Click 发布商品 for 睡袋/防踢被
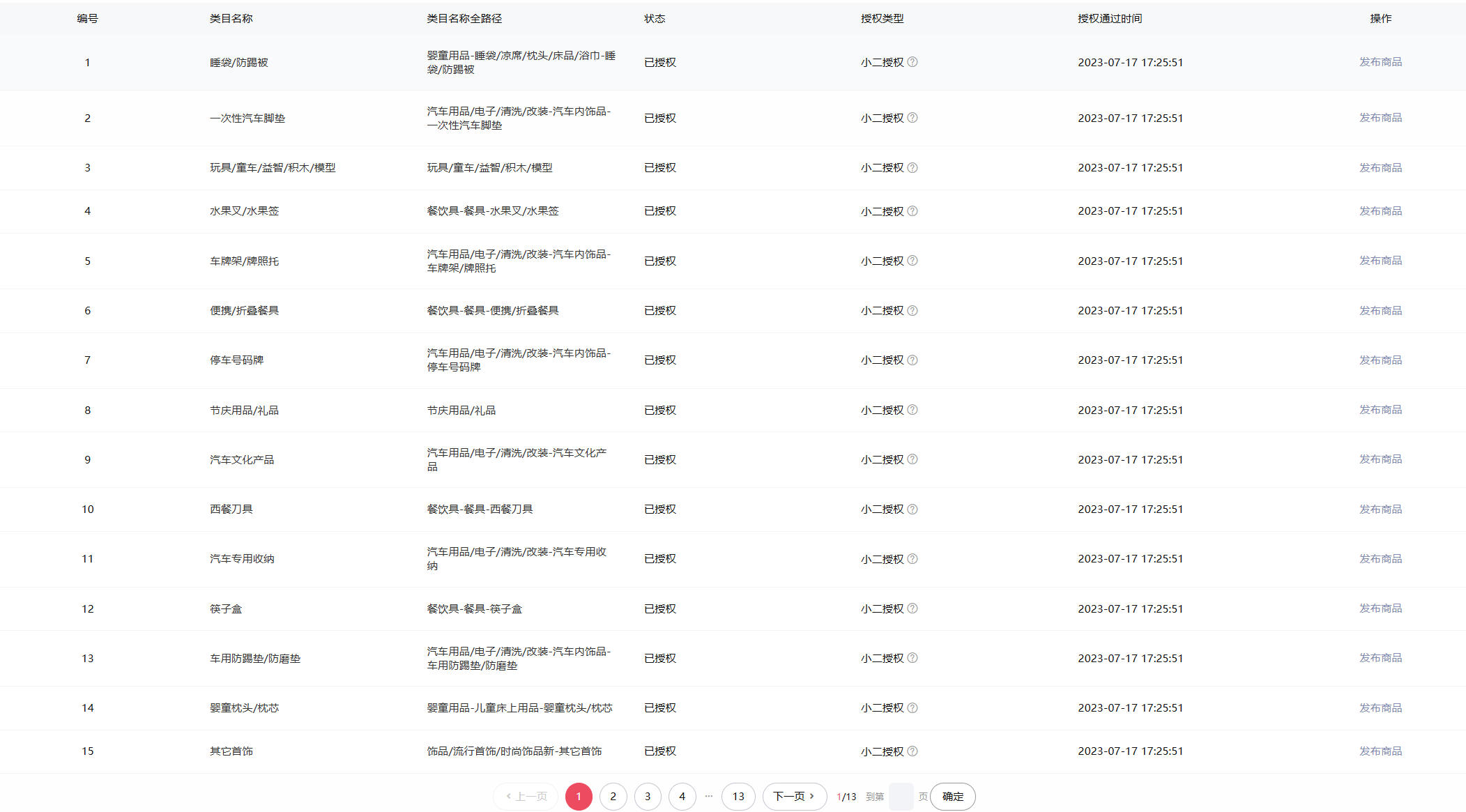 [1380, 62]
